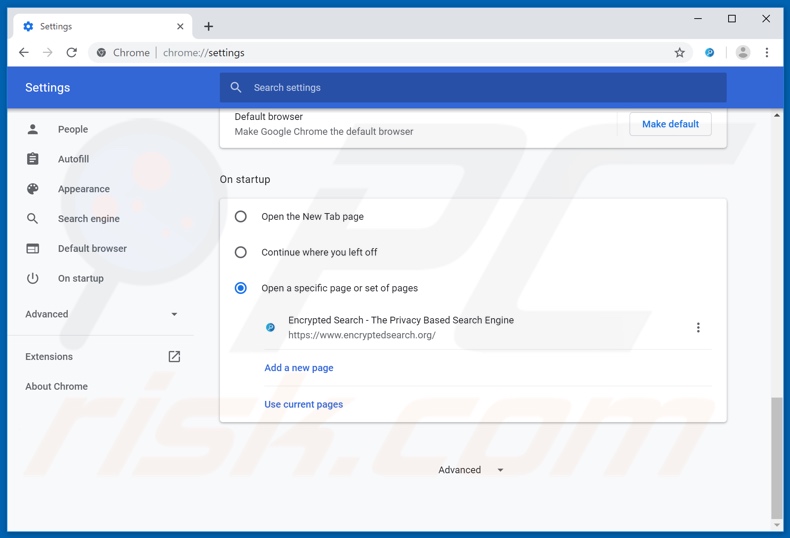Image resolution: width=790 pixels, height=538 pixels.
Task: Open the Autofill settings section
Action: 74,159
